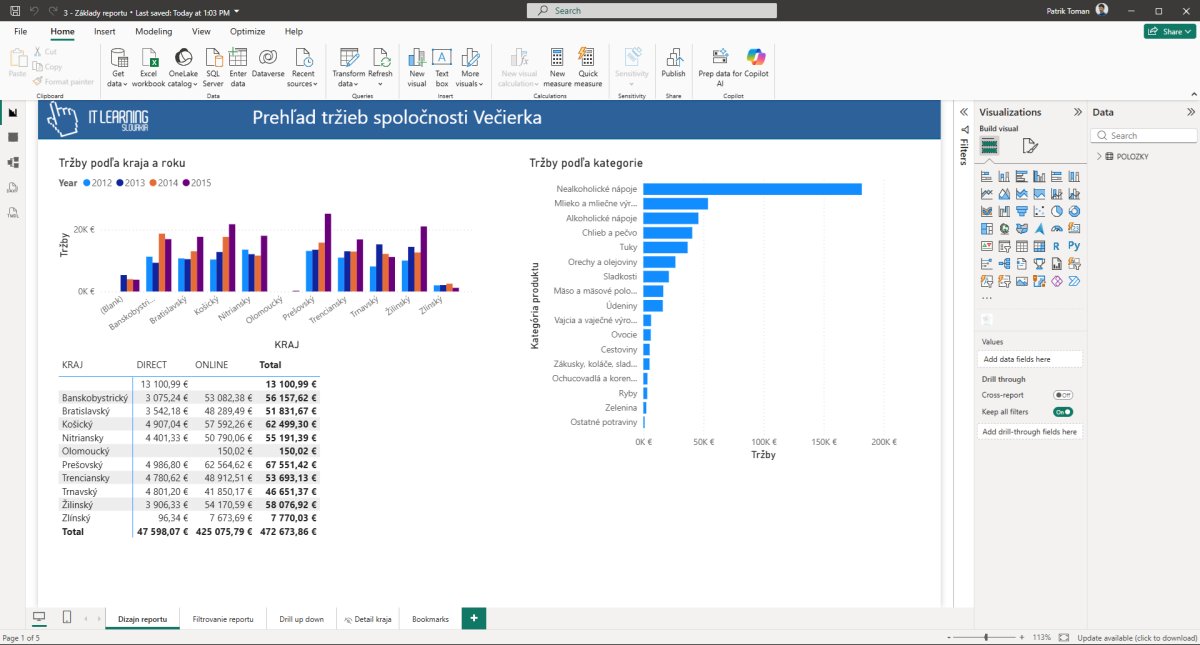Click the Share button
The image size is (1200, 645).
pos(1166,32)
